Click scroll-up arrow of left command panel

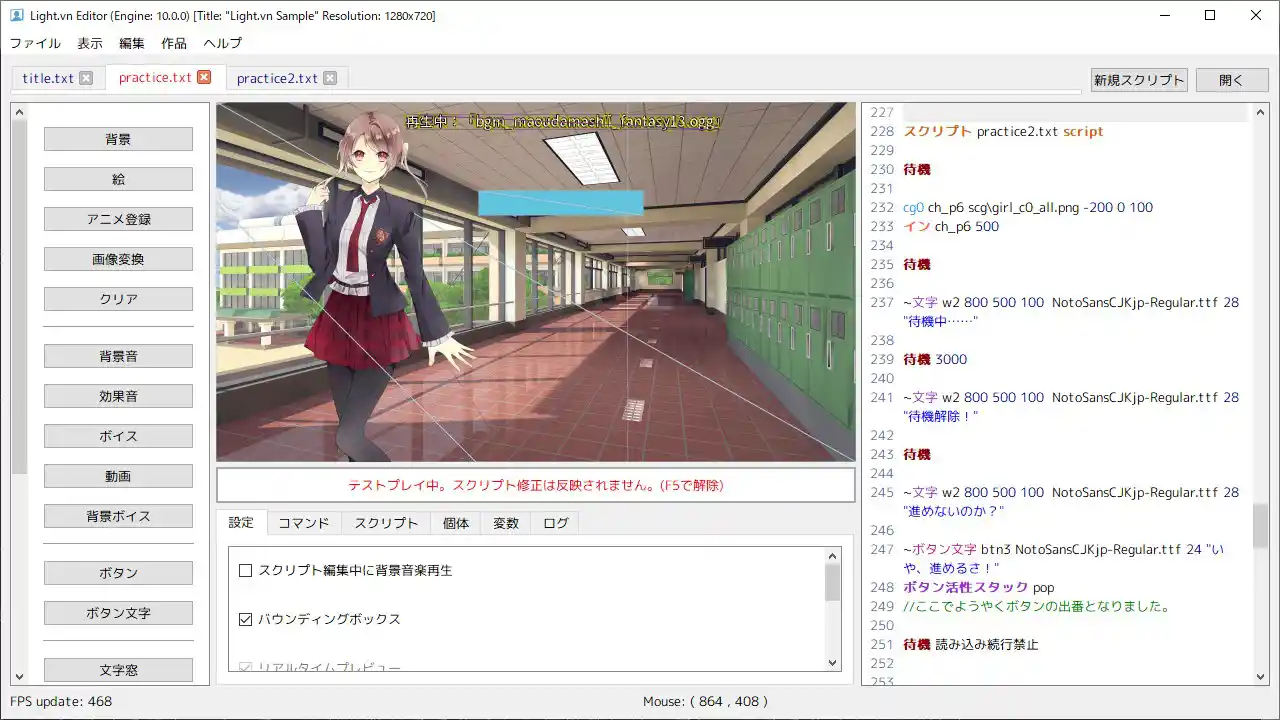click(x=19, y=112)
